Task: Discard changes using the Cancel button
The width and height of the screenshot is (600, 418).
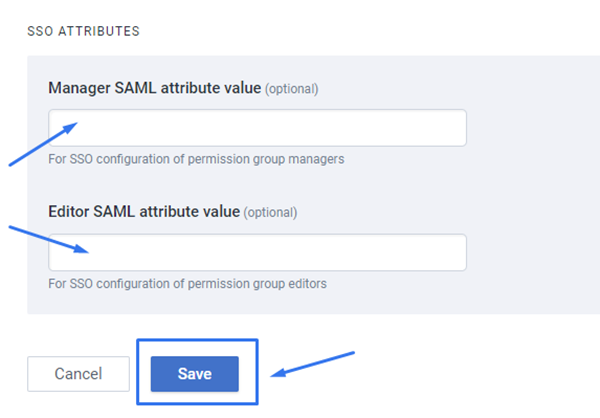Action: click(78, 374)
